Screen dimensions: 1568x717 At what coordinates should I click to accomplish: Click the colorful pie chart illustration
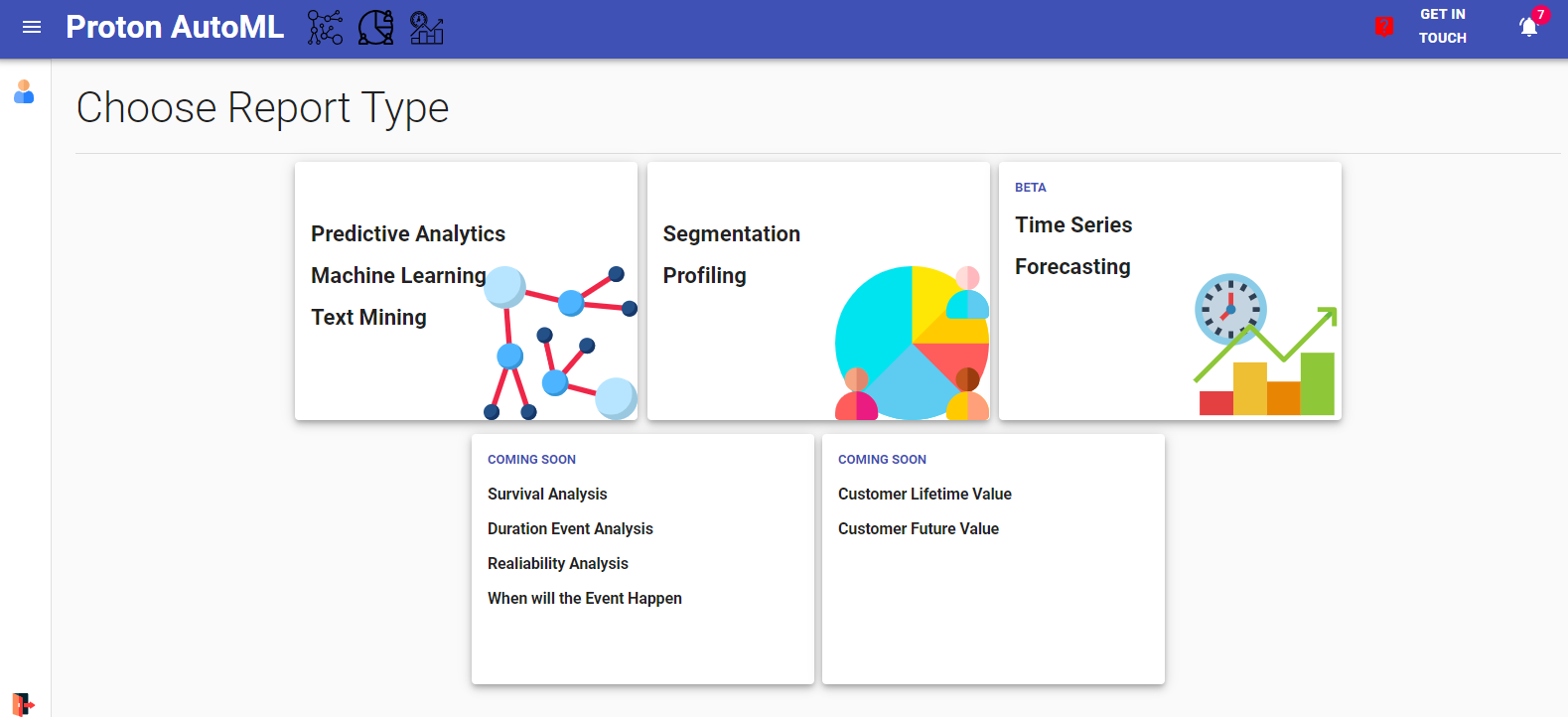click(912, 343)
